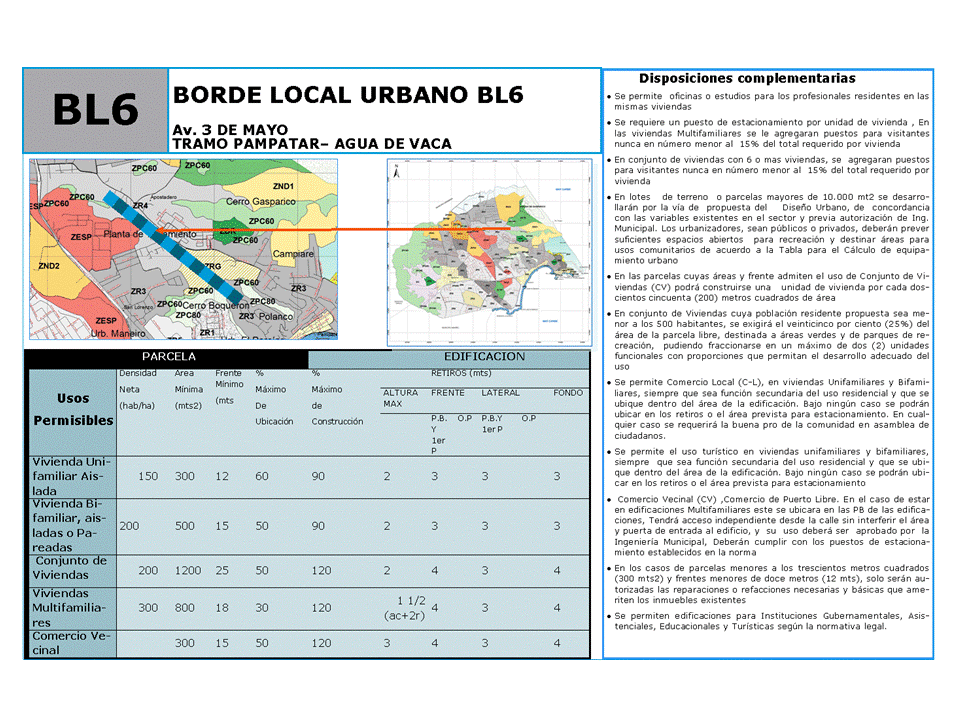960x720 pixels.
Task: Click paragraph about Instituciones Gubernamentales
Action: pyautogui.click(x=771, y=621)
